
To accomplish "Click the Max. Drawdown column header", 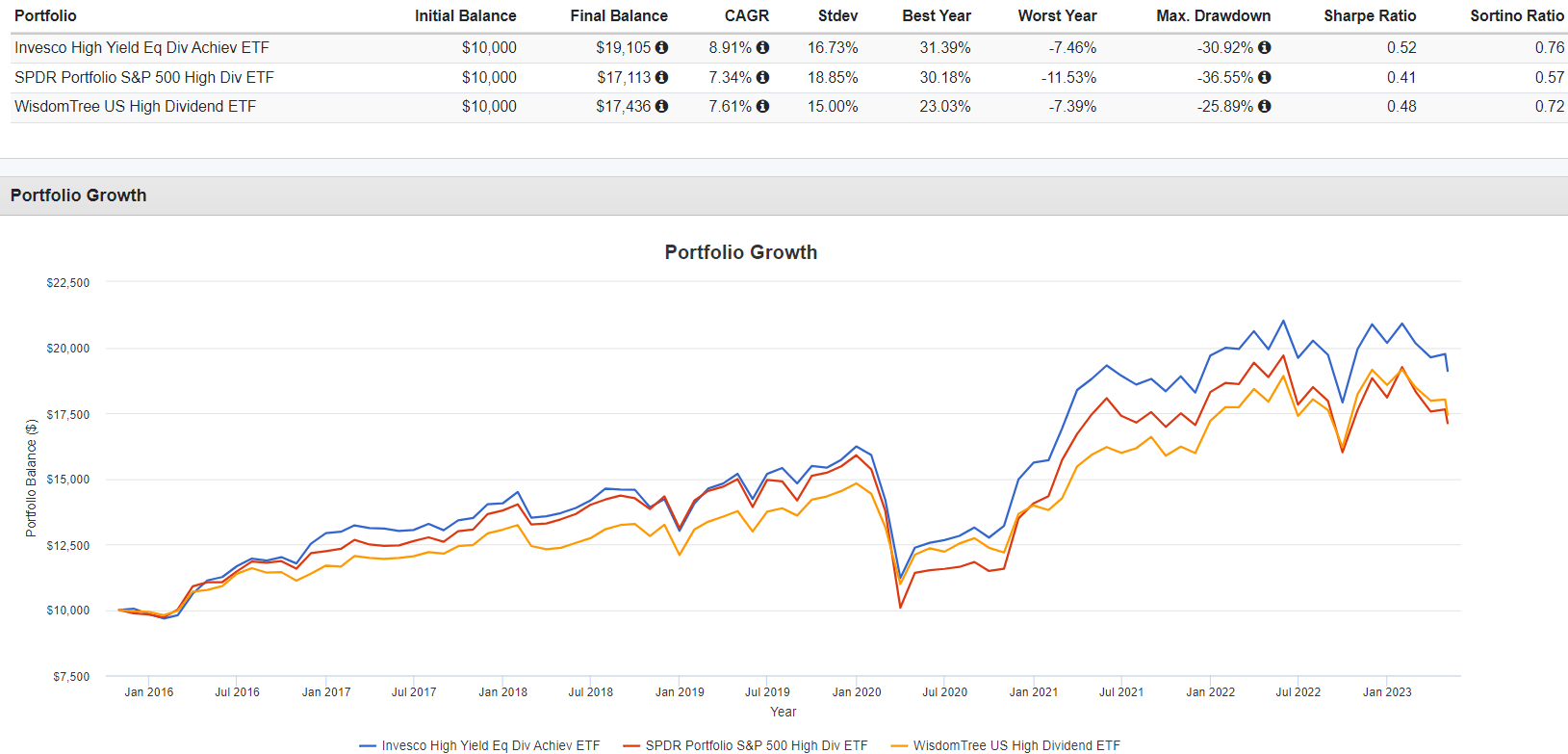I will (x=1213, y=15).
